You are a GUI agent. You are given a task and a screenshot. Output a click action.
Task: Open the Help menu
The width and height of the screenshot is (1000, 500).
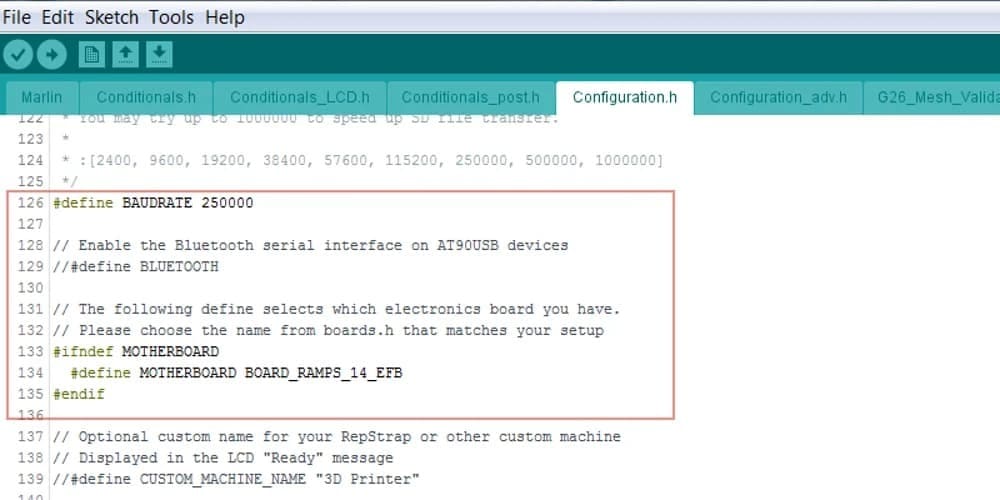225,17
